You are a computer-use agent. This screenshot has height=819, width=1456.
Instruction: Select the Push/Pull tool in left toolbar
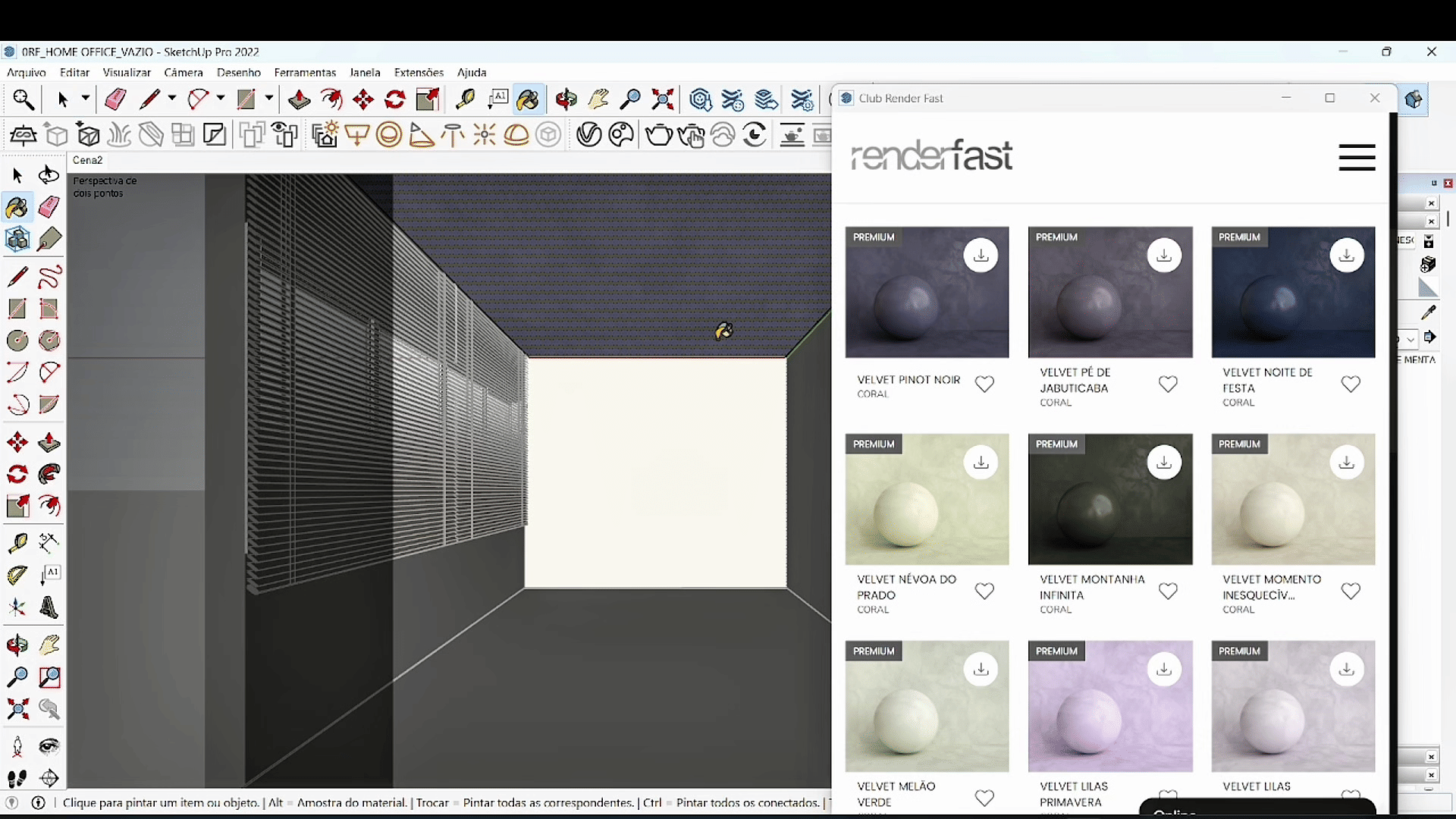[49, 442]
